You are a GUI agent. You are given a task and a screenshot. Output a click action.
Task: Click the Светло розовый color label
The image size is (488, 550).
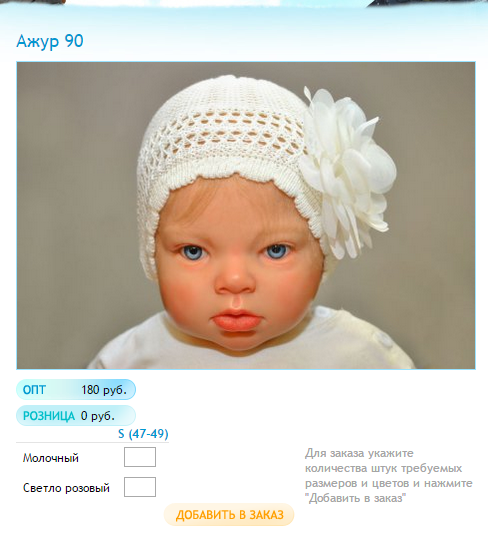click(x=66, y=488)
